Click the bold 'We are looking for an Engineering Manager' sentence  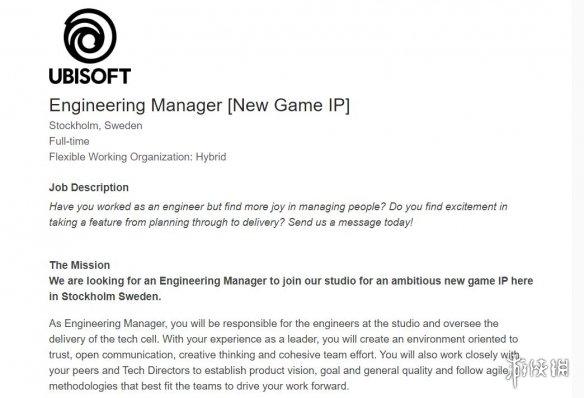291,281
